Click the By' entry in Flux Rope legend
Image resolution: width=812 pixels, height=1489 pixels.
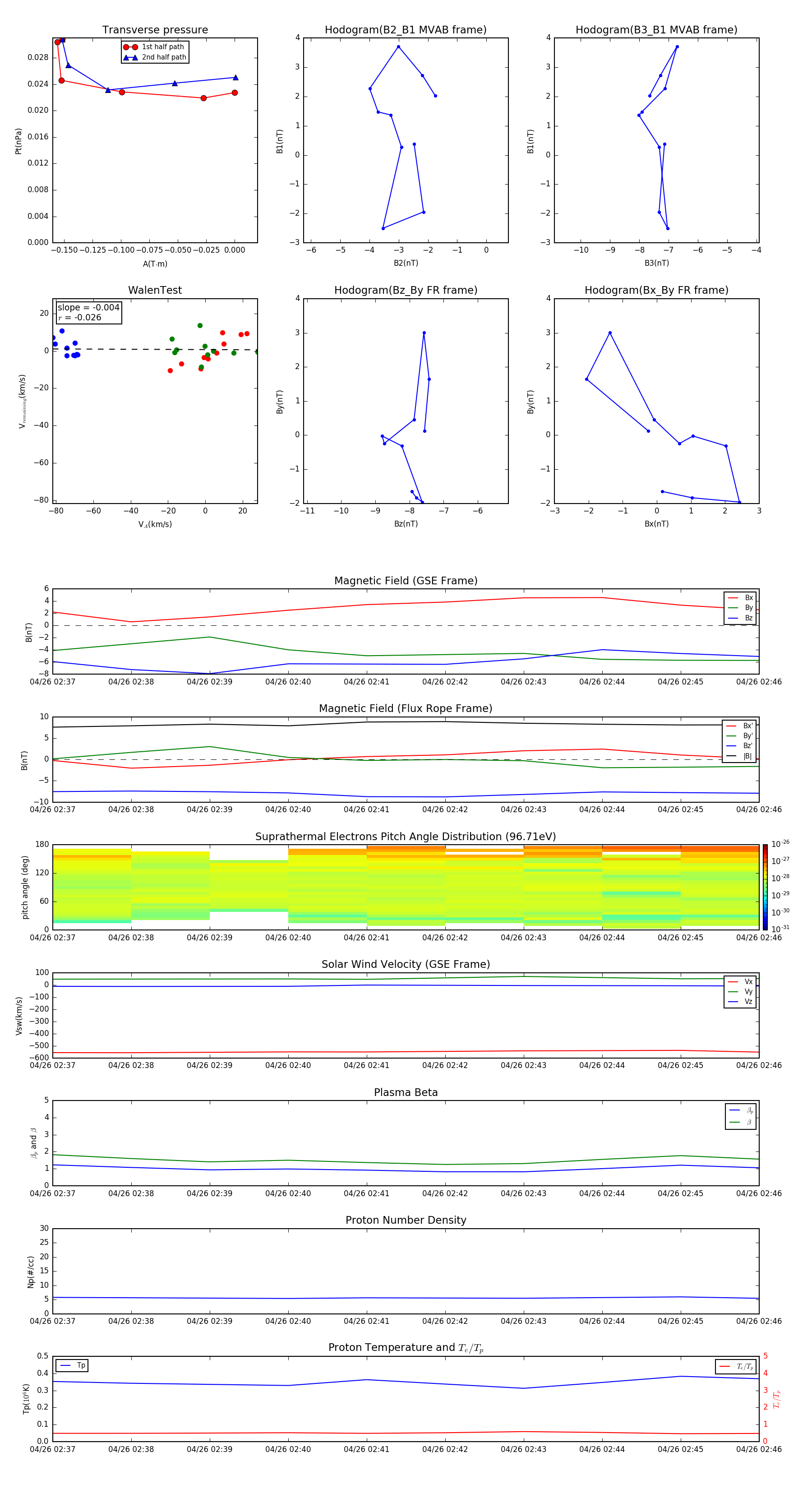tap(740, 736)
